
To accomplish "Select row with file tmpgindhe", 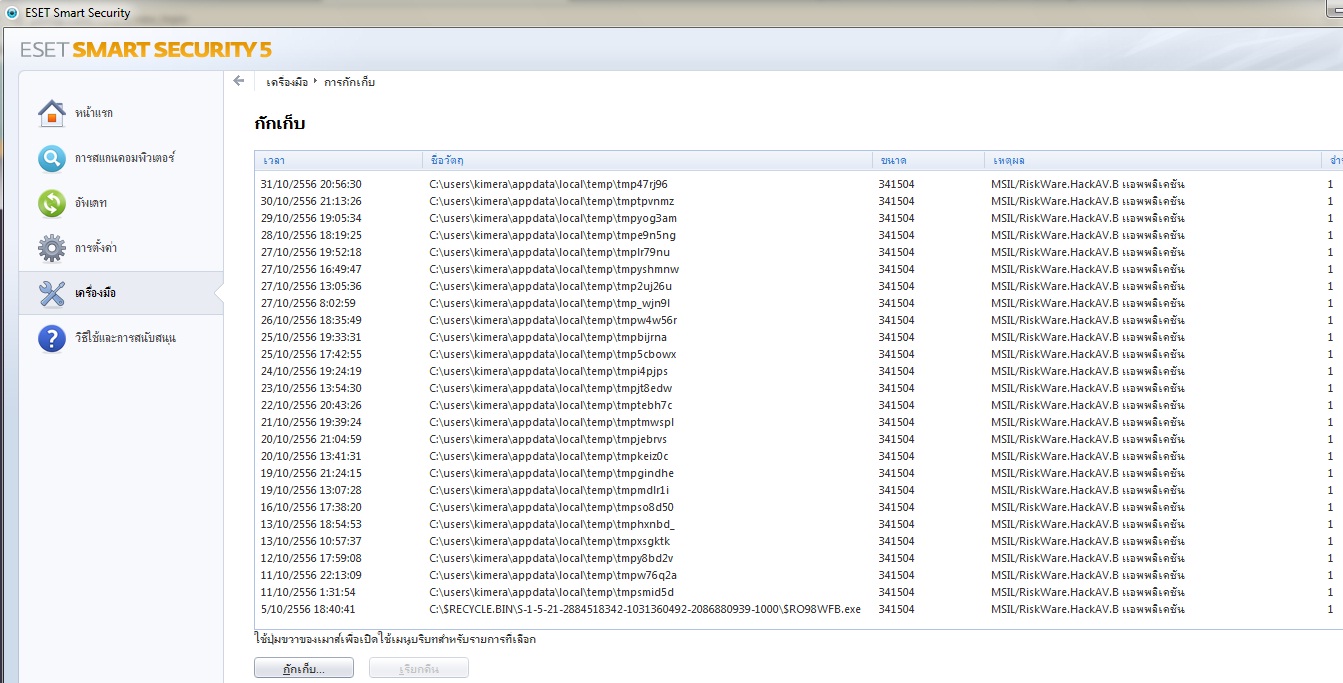I will (798, 473).
